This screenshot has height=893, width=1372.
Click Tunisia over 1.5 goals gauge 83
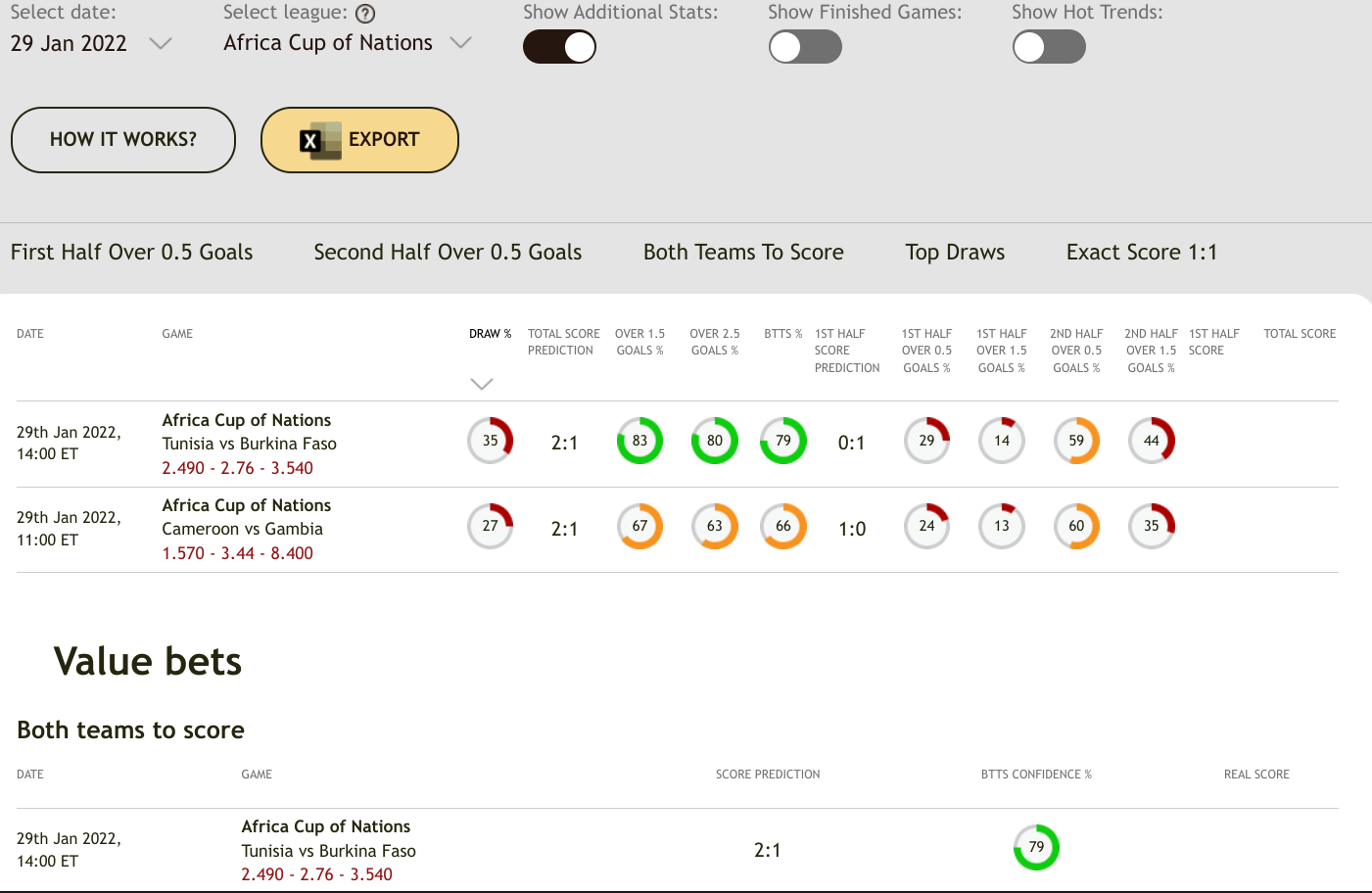(x=639, y=441)
